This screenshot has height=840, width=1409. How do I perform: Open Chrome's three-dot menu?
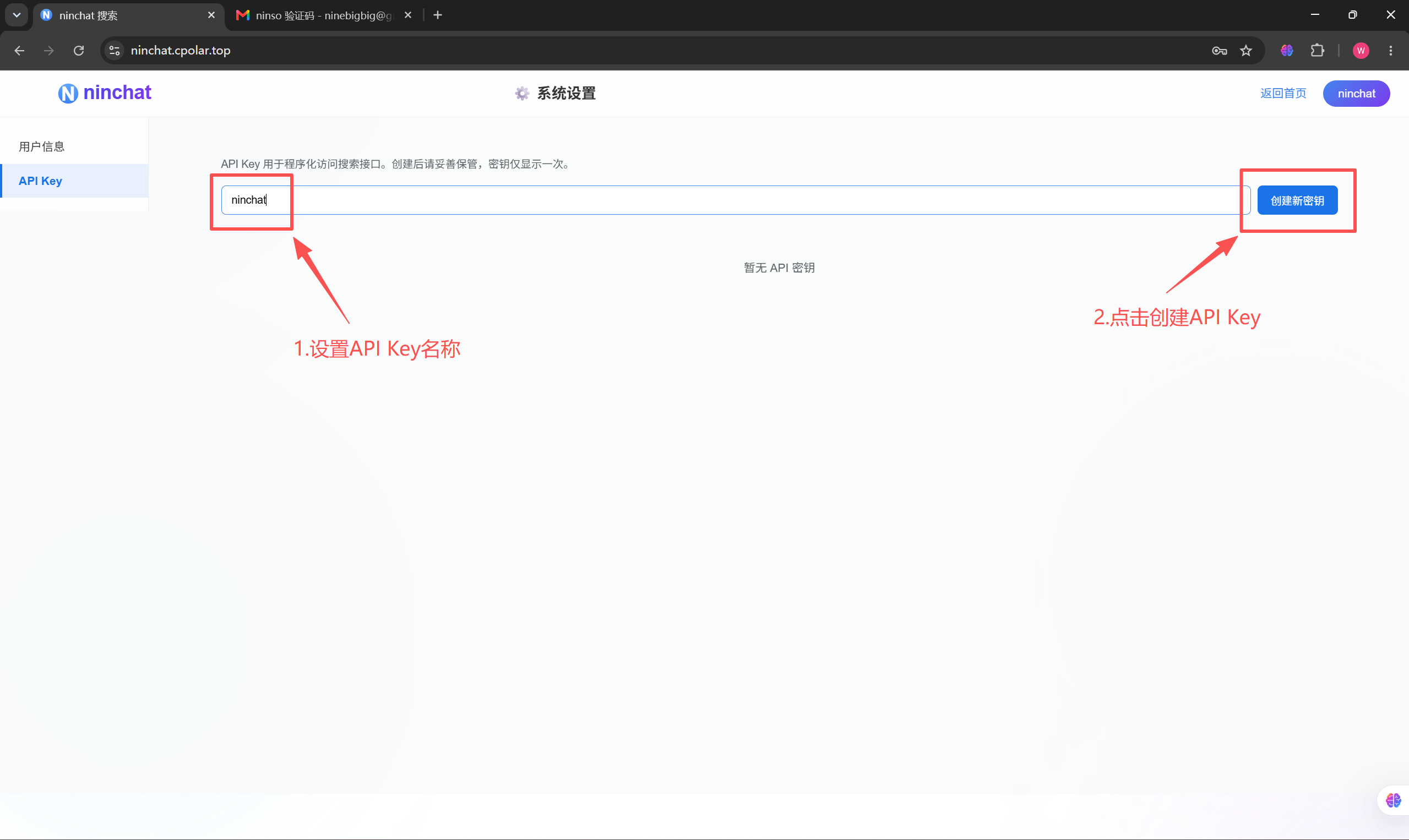coord(1391,51)
